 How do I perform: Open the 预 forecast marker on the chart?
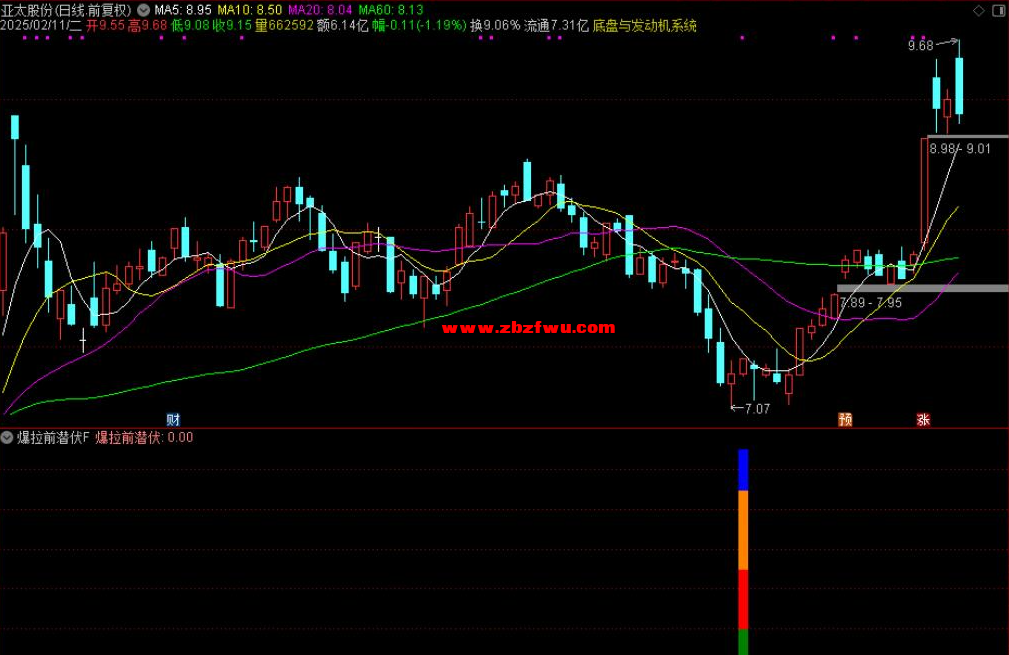tap(845, 420)
